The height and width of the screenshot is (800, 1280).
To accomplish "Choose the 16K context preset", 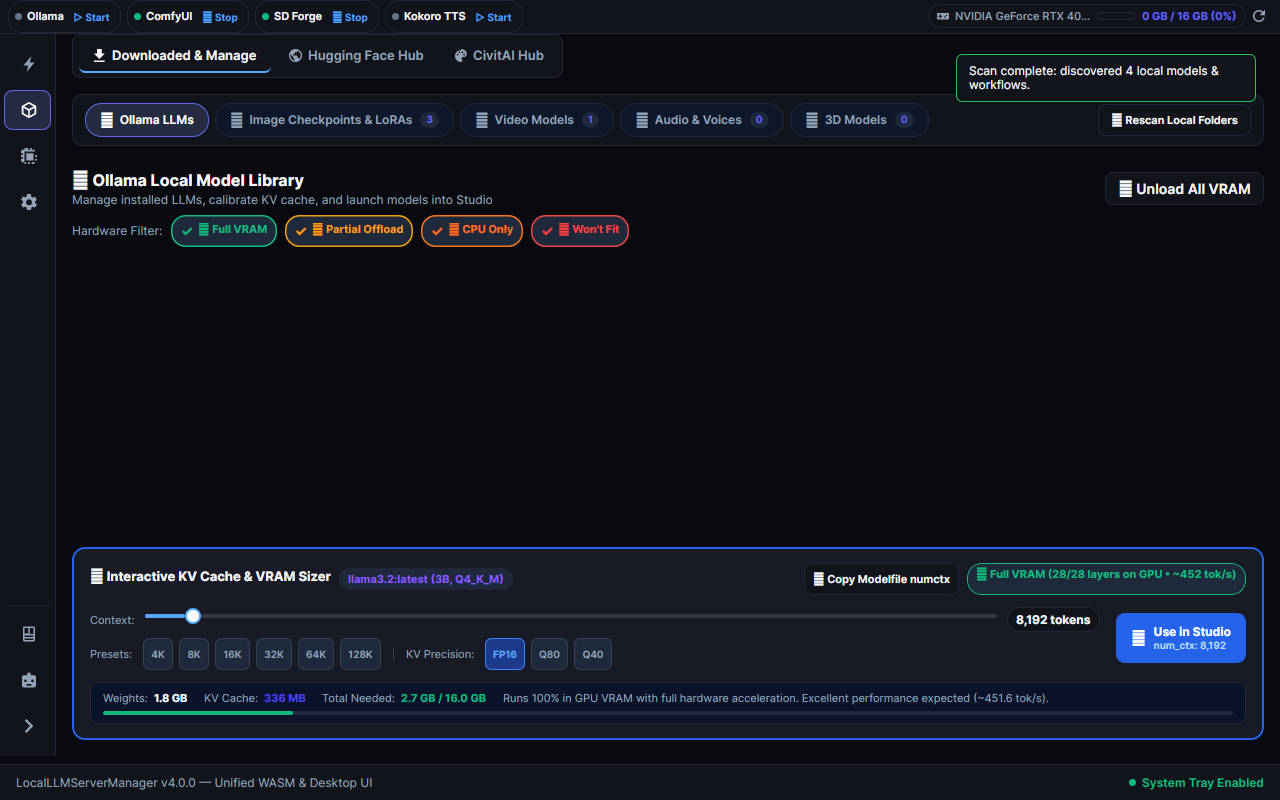I will coord(232,654).
